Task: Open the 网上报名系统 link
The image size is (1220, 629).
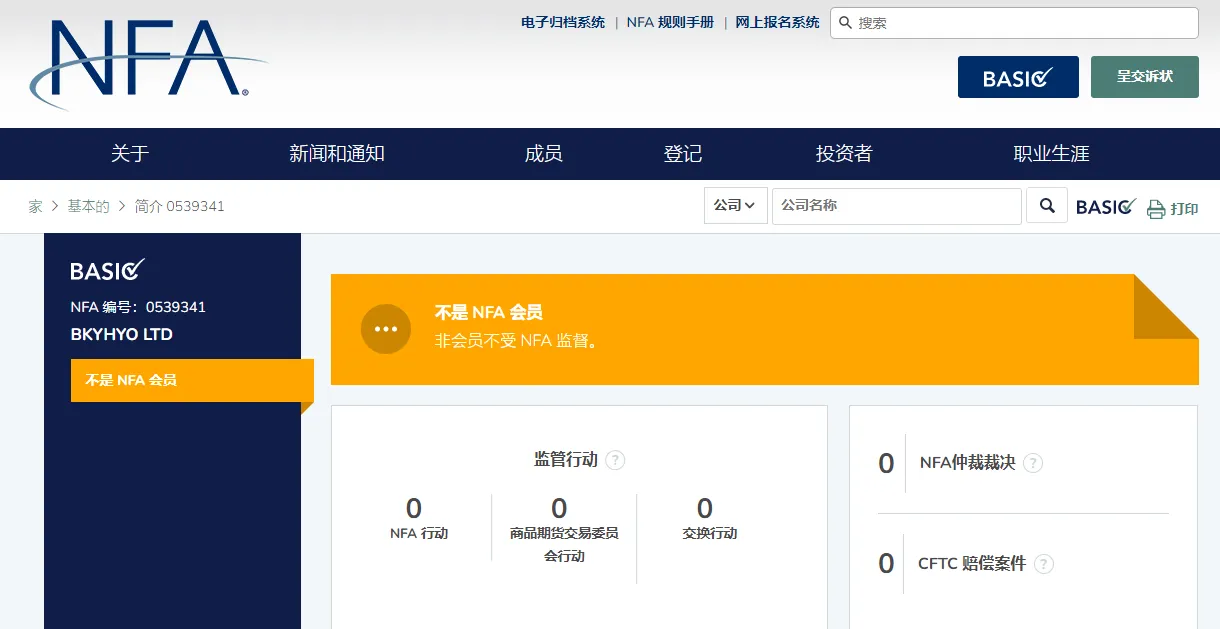Action: click(x=778, y=22)
